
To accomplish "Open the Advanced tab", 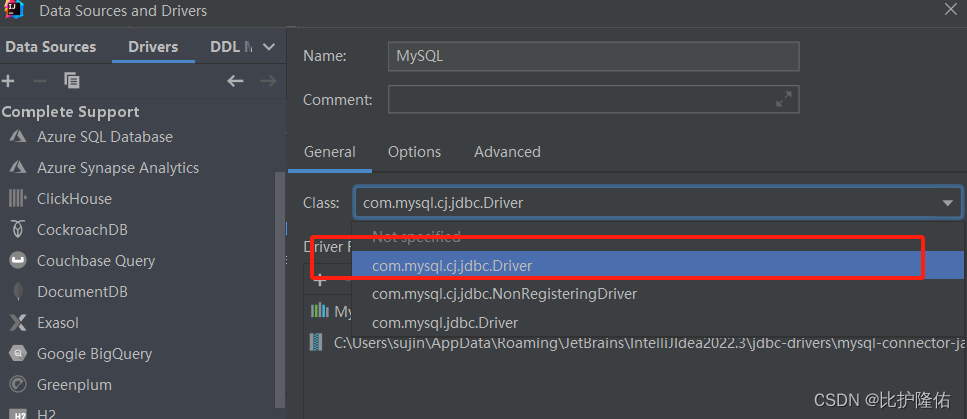I will click(508, 152).
